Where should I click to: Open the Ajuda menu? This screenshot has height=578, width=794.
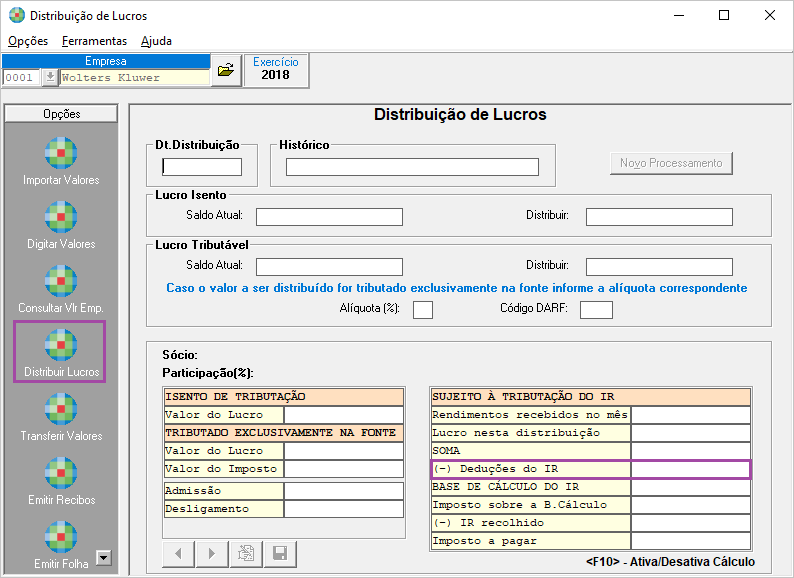[156, 41]
